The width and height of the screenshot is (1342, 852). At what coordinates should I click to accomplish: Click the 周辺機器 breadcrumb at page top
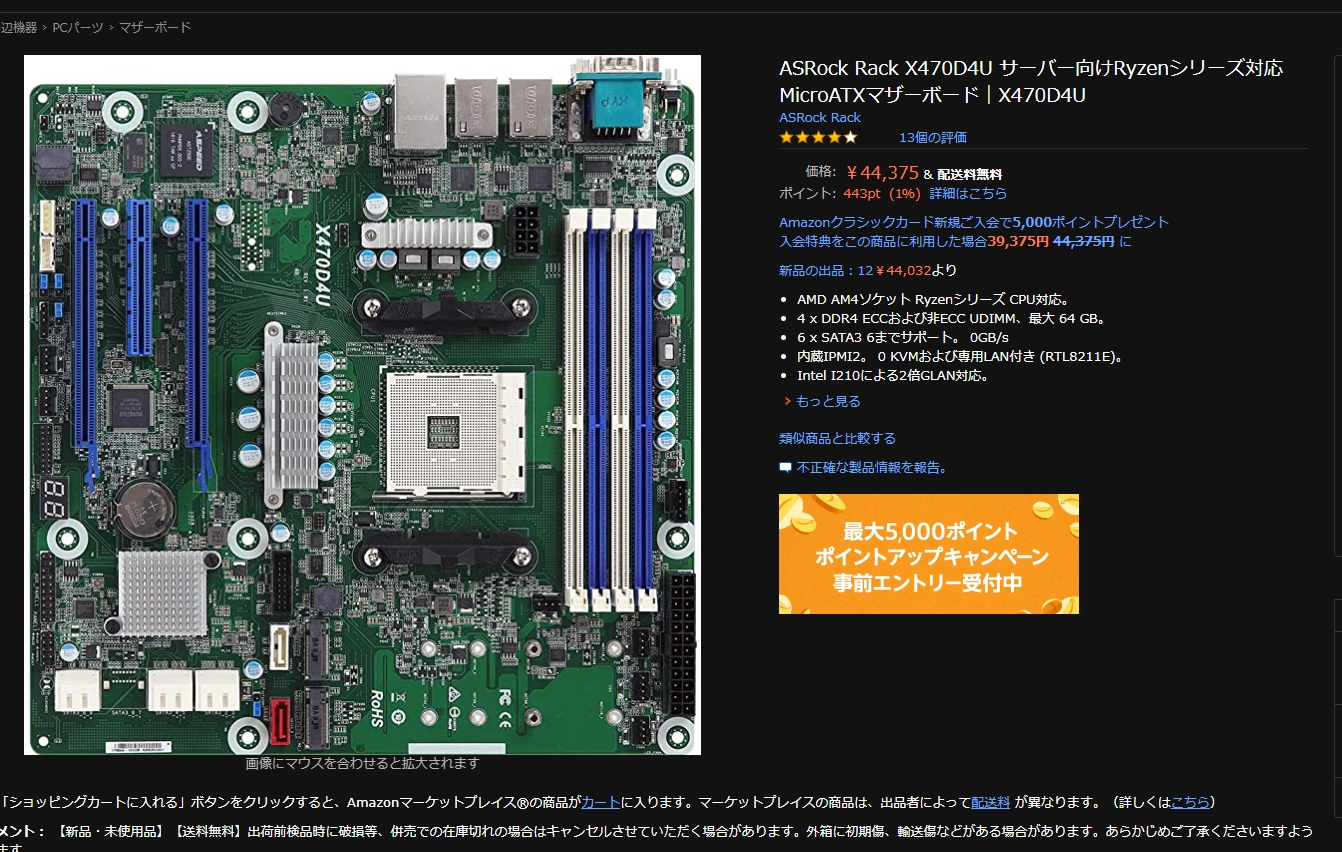click(x=17, y=27)
